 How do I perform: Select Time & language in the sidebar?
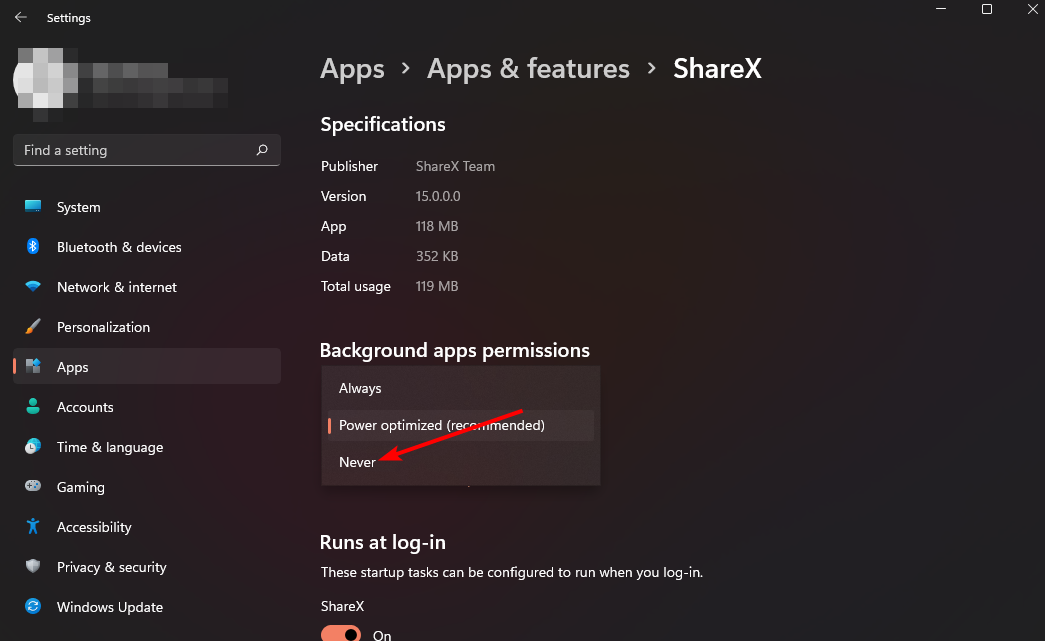[x=110, y=447]
